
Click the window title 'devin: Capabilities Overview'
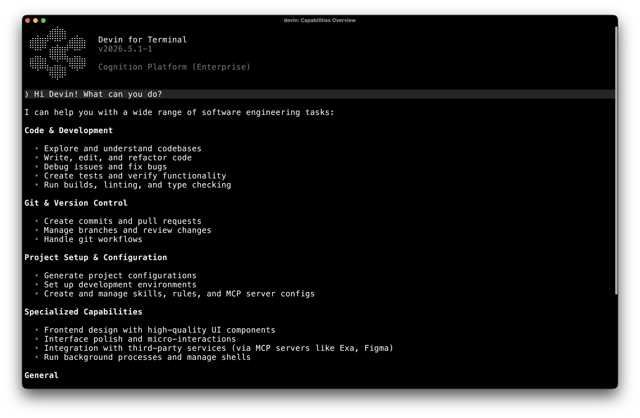tap(320, 20)
